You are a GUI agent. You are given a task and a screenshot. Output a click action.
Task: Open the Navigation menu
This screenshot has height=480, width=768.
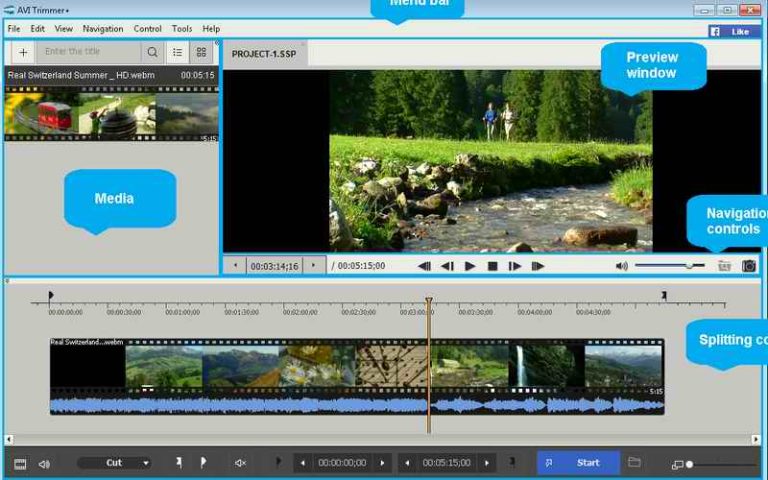point(103,29)
